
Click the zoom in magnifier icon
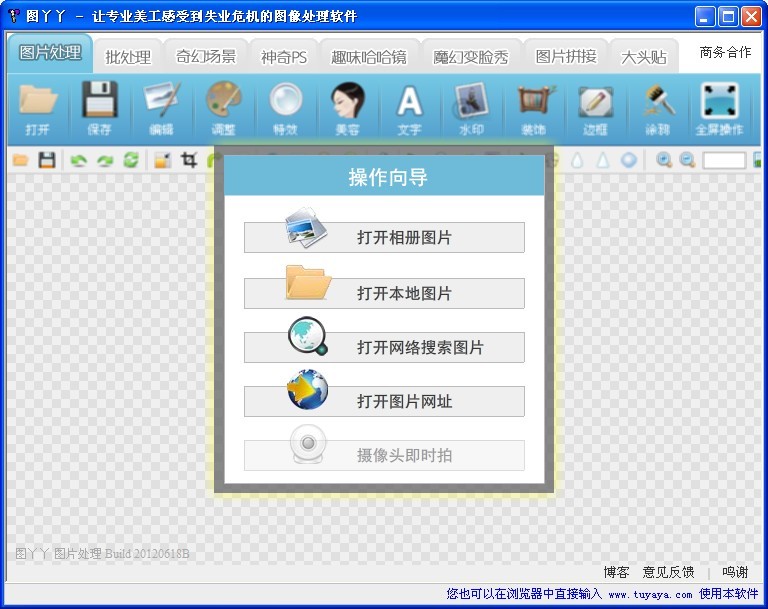coord(664,160)
